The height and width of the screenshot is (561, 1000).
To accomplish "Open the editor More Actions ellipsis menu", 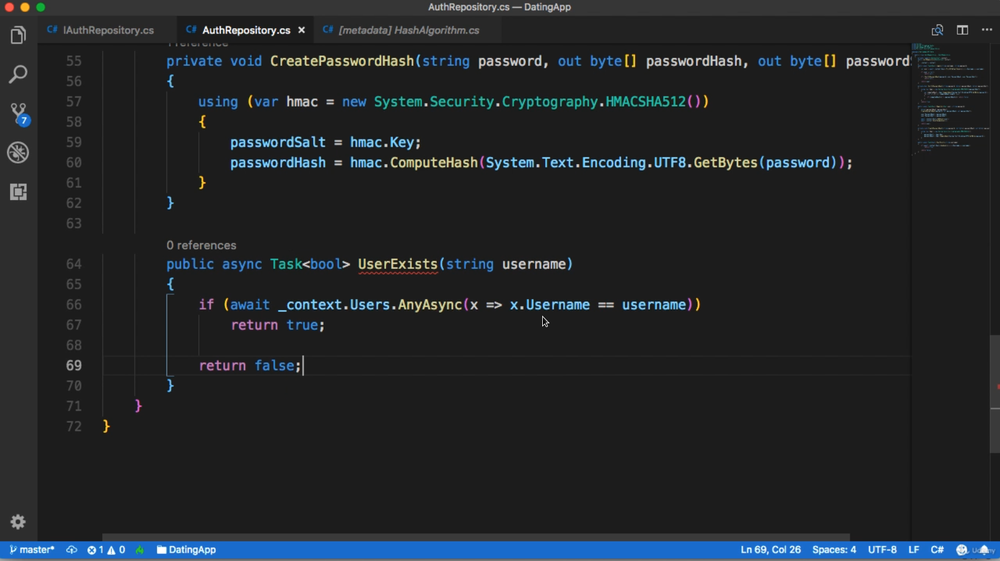I will 987,30.
